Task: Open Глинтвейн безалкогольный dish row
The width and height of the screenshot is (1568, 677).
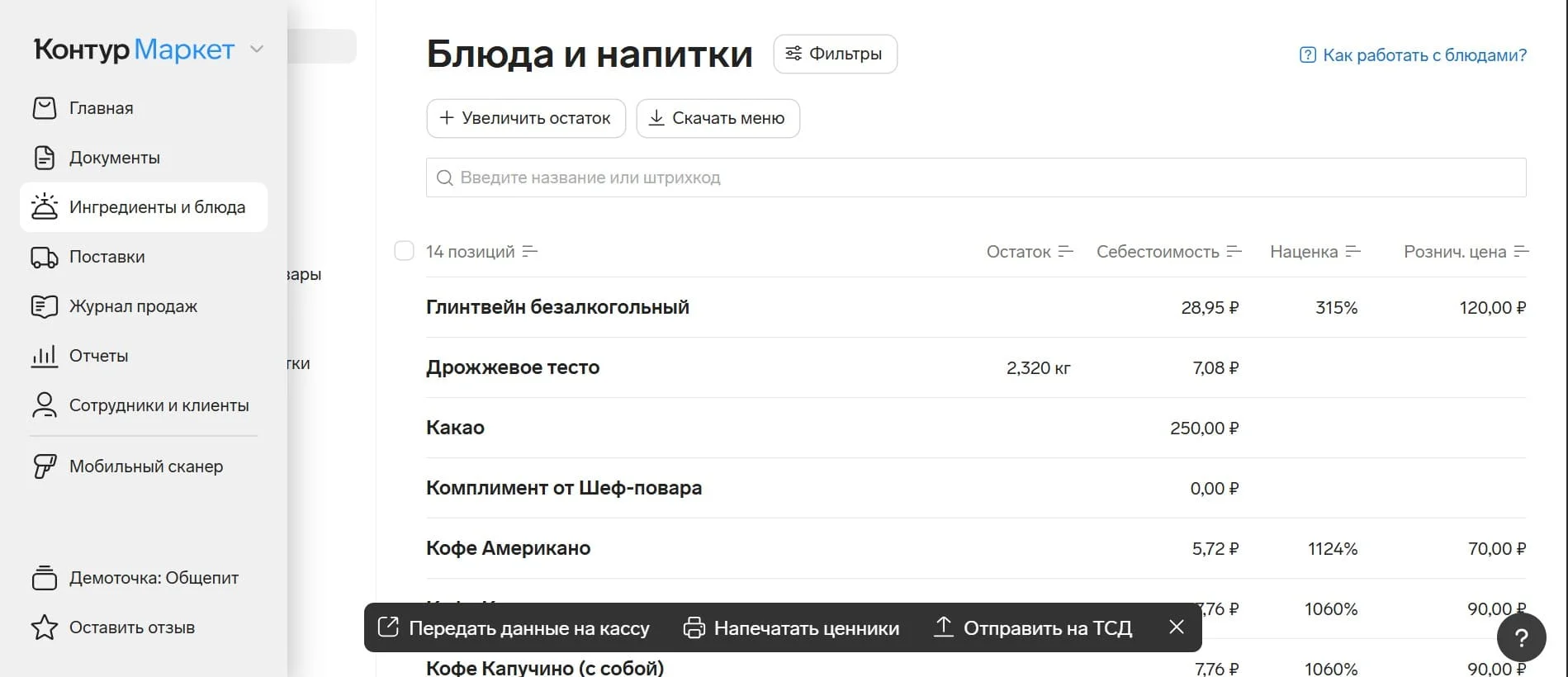Action: [976, 307]
